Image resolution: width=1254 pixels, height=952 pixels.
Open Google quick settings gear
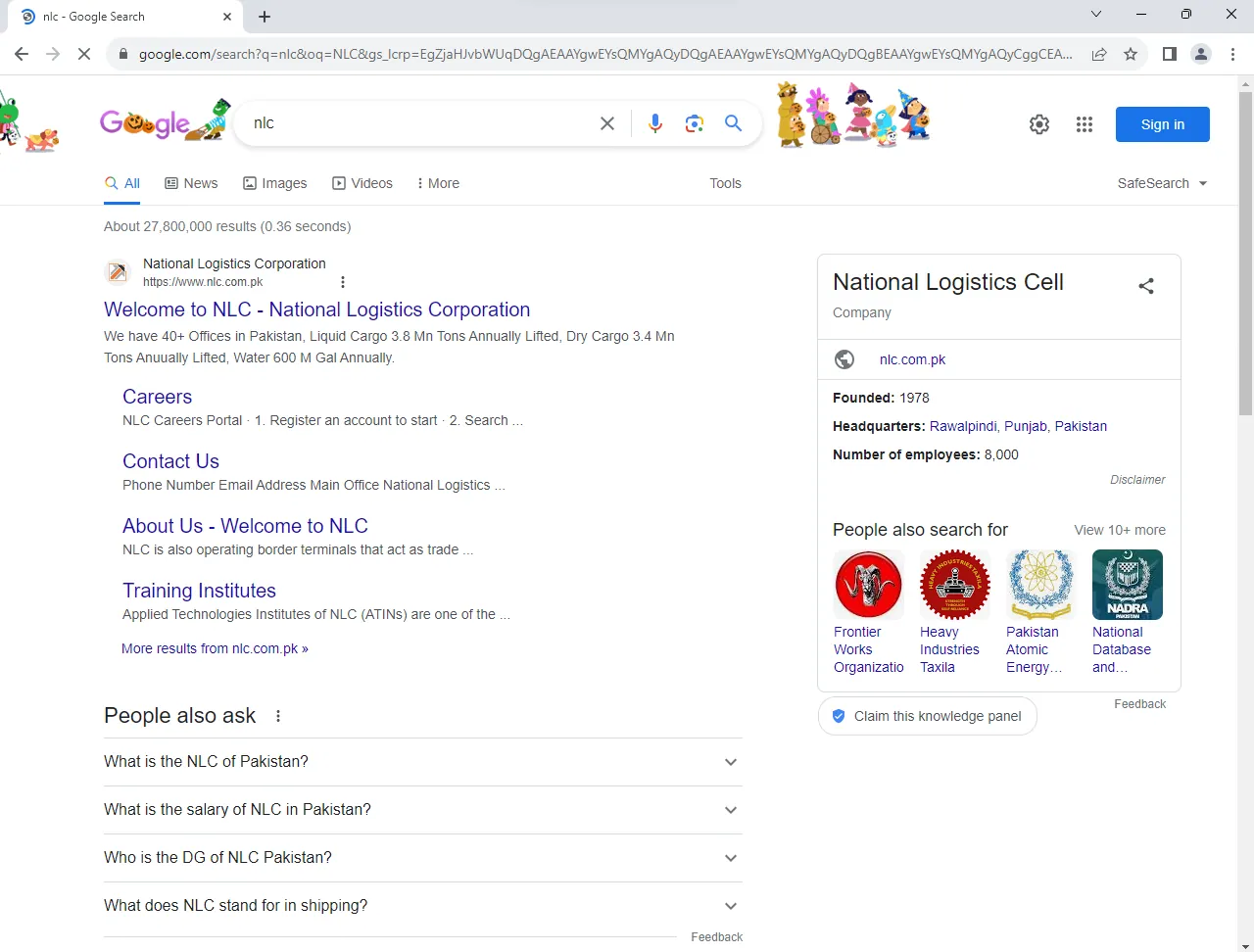coord(1039,124)
